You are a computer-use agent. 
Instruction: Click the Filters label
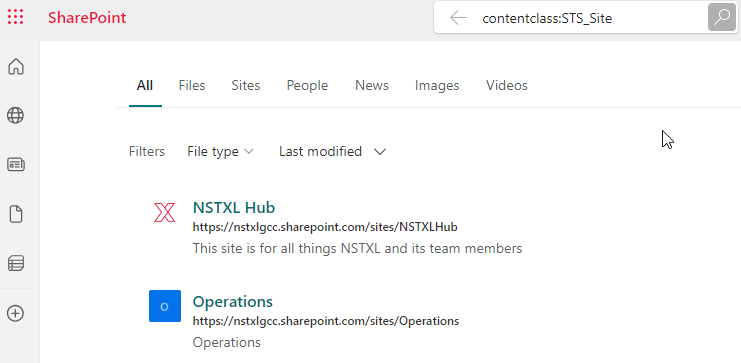(147, 152)
